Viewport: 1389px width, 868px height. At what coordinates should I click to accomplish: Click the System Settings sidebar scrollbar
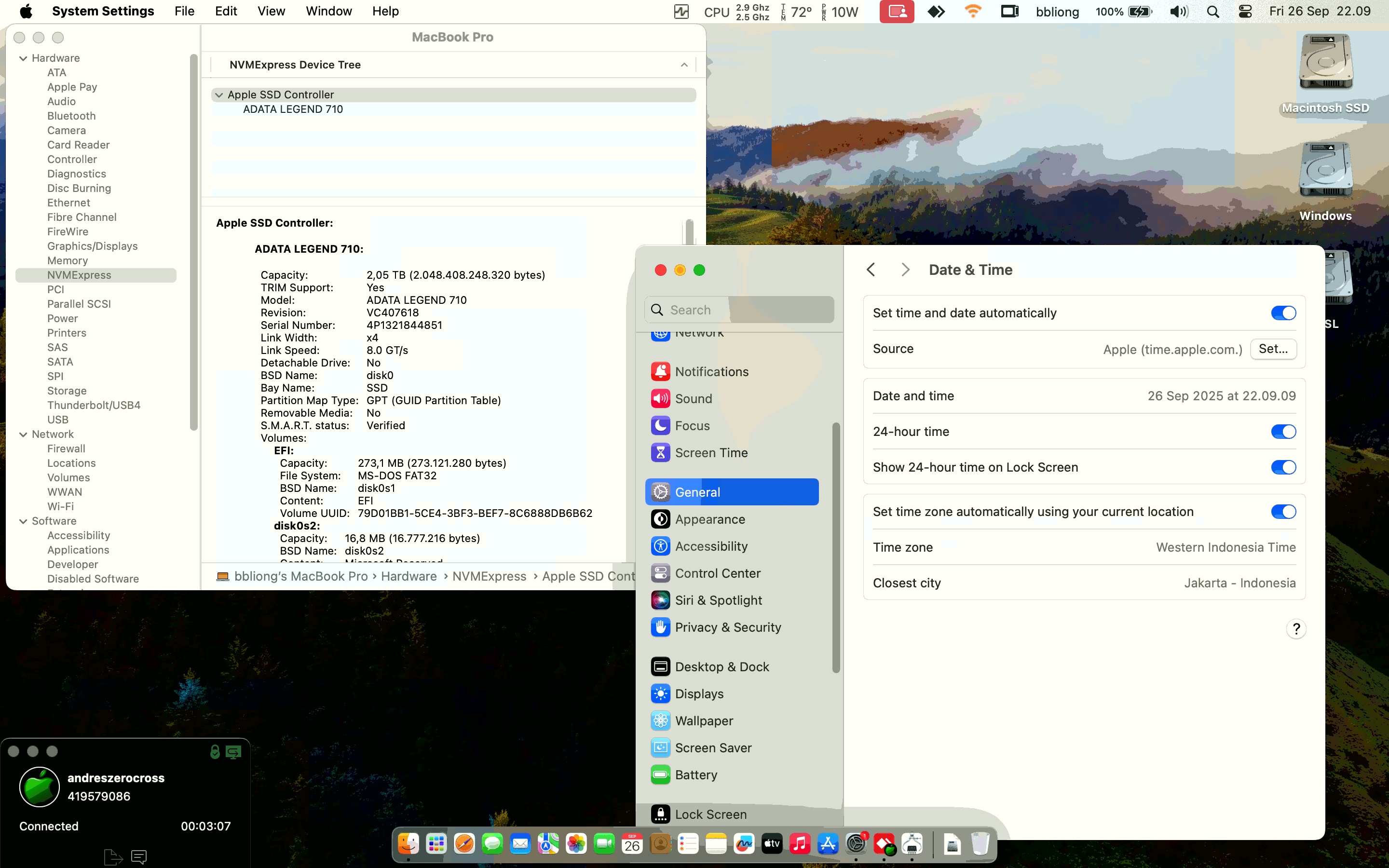point(836,548)
